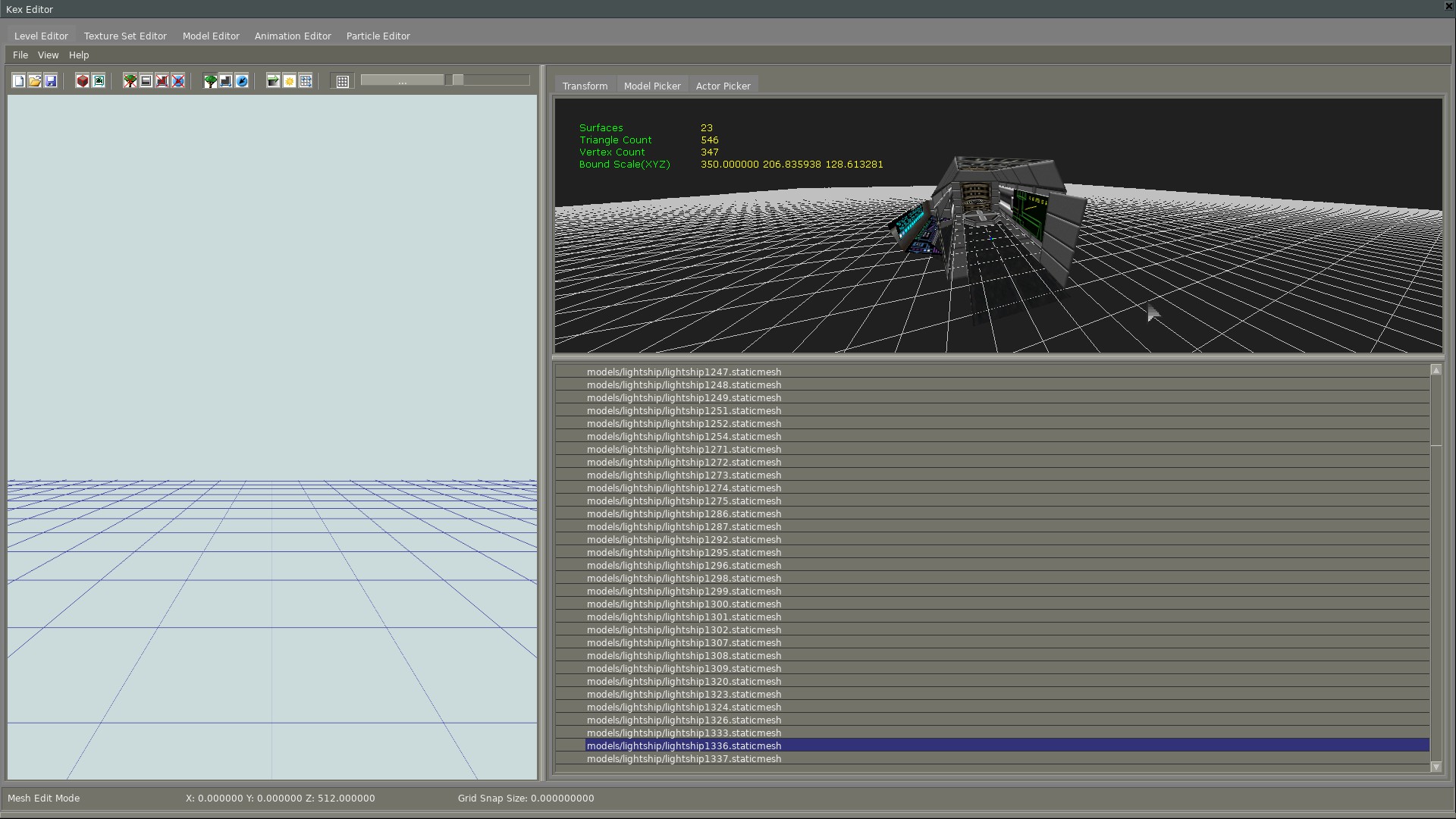Click the new level document icon
This screenshot has width=1456, height=819.
tap(19, 81)
